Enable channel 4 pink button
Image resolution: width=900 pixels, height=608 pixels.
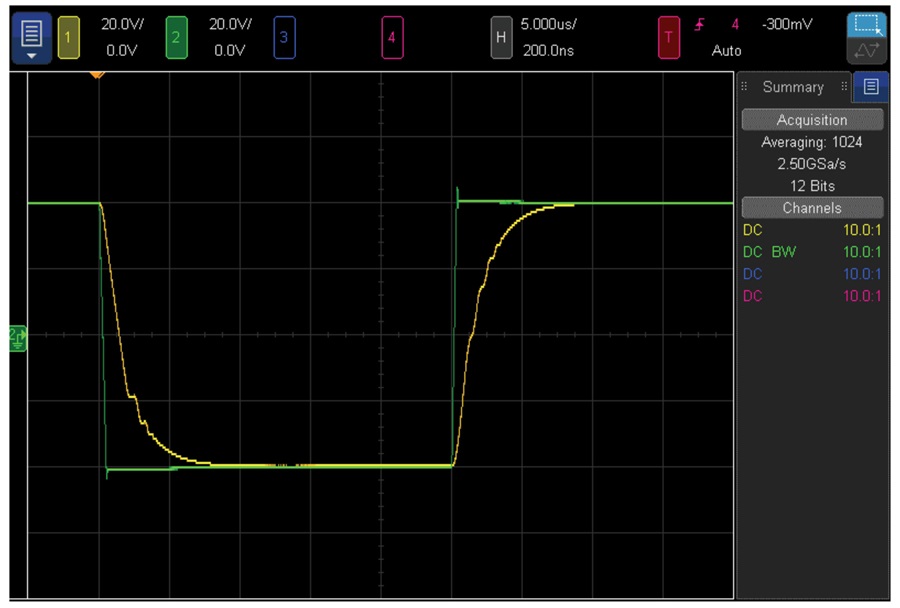pyautogui.click(x=392, y=37)
